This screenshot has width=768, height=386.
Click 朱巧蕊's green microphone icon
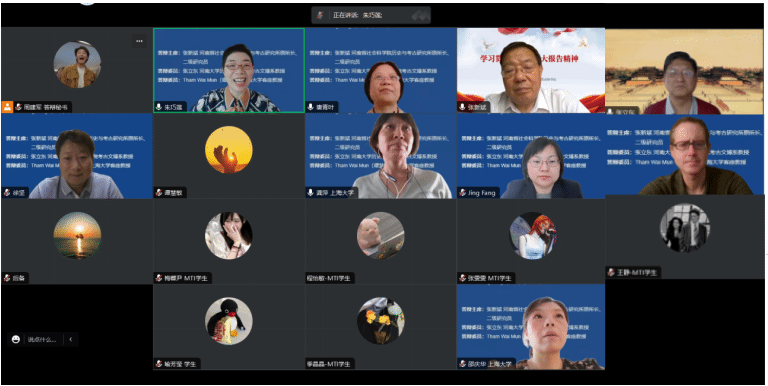tap(159, 107)
